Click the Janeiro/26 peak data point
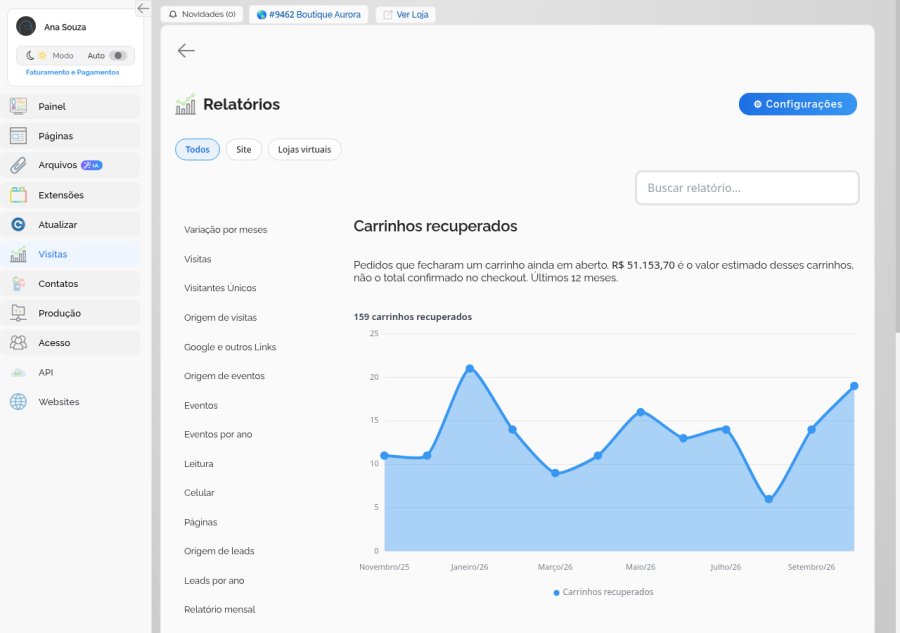This screenshot has height=633, width=900. tap(470, 368)
